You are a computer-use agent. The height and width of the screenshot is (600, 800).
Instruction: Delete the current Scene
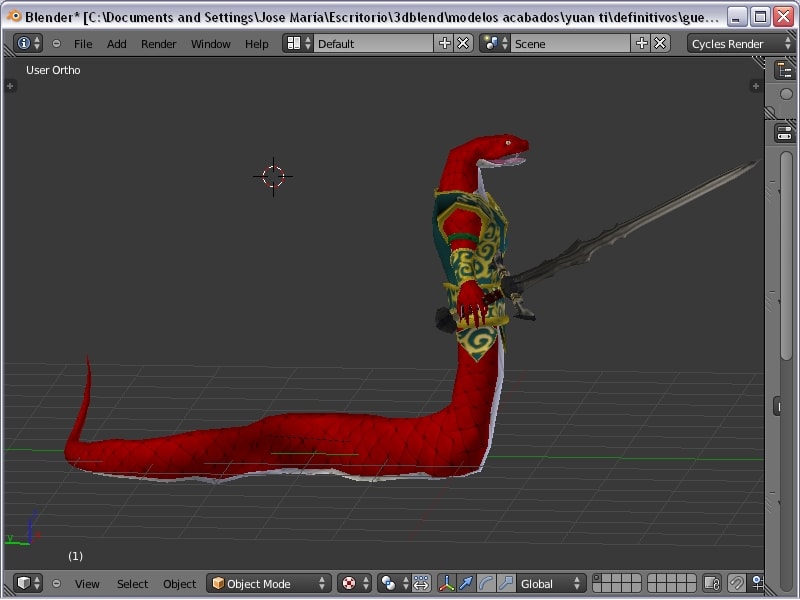coord(660,43)
